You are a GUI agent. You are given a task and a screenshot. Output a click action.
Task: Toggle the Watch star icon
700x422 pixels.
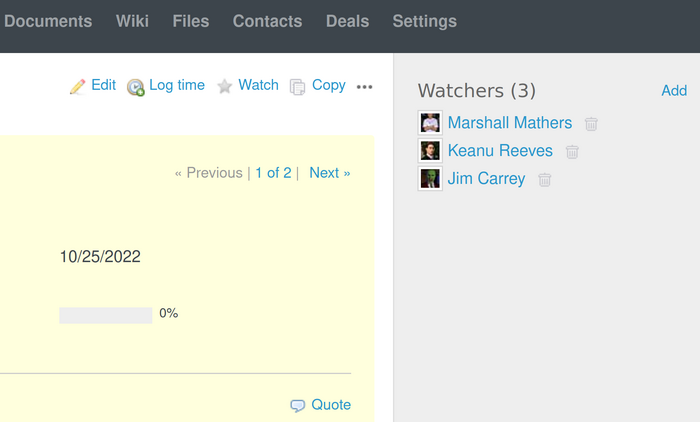pyautogui.click(x=225, y=87)
